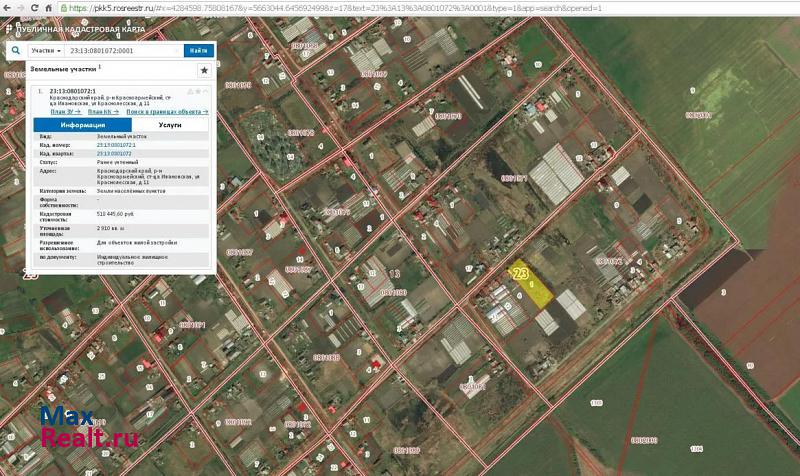Open the План ЗУ link
Viewport: 800px width, 476px height.
[66, 111]
